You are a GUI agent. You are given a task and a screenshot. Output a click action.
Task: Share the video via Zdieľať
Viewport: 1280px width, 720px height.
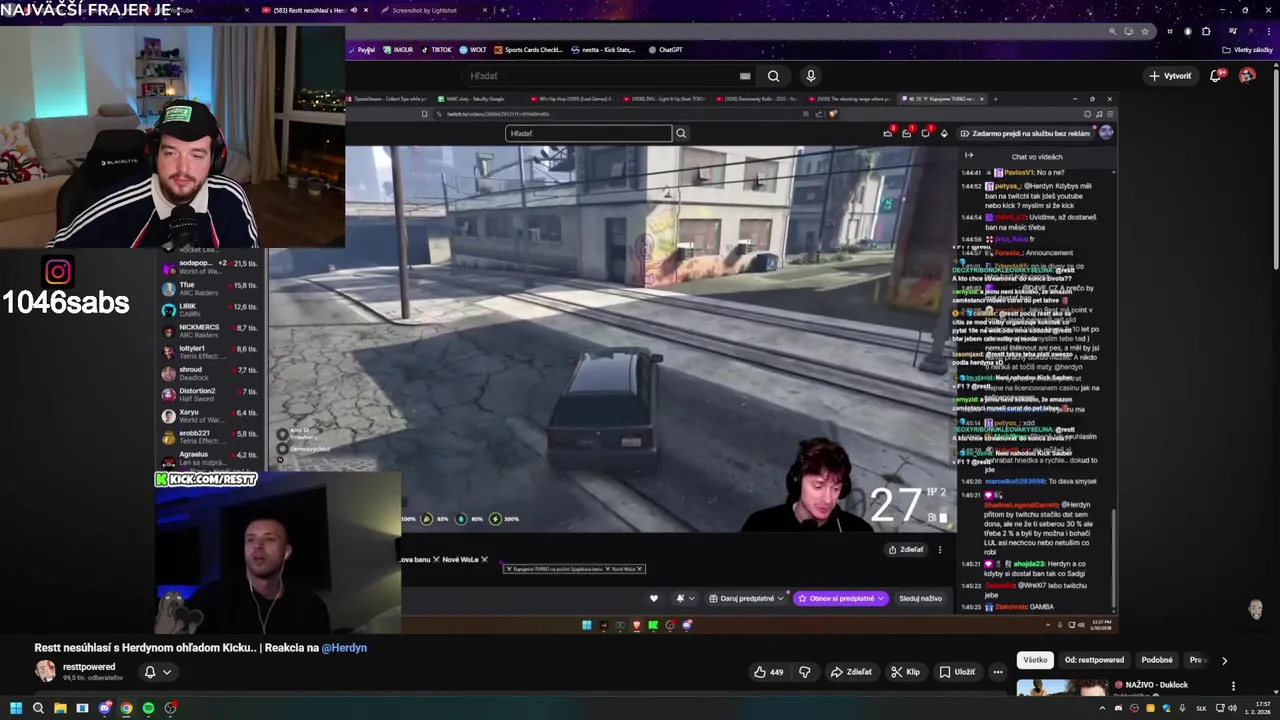[851, 672]
